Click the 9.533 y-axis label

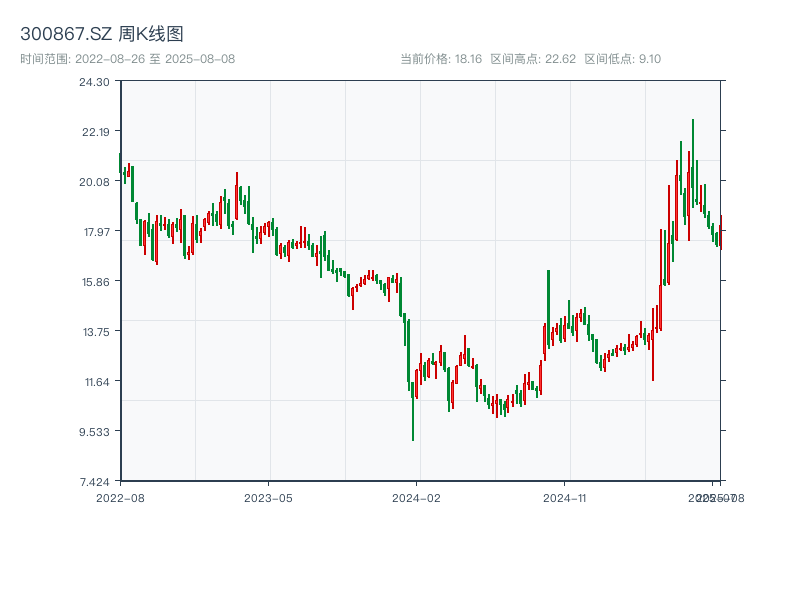(95, 432)
